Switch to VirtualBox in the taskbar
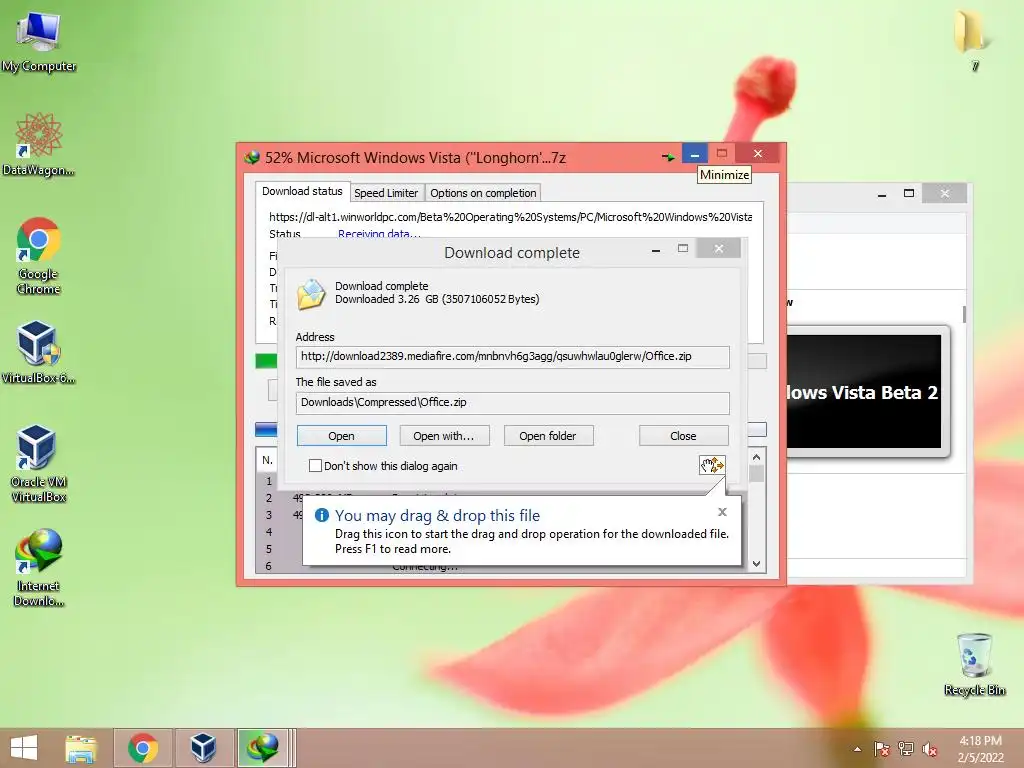 click(203, 748)
